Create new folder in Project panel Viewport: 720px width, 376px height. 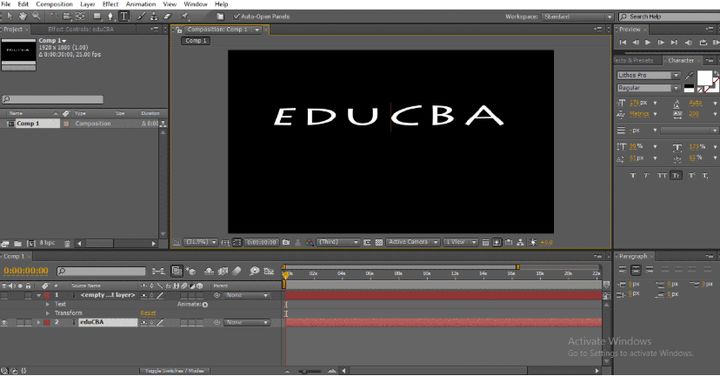[17, 243]
